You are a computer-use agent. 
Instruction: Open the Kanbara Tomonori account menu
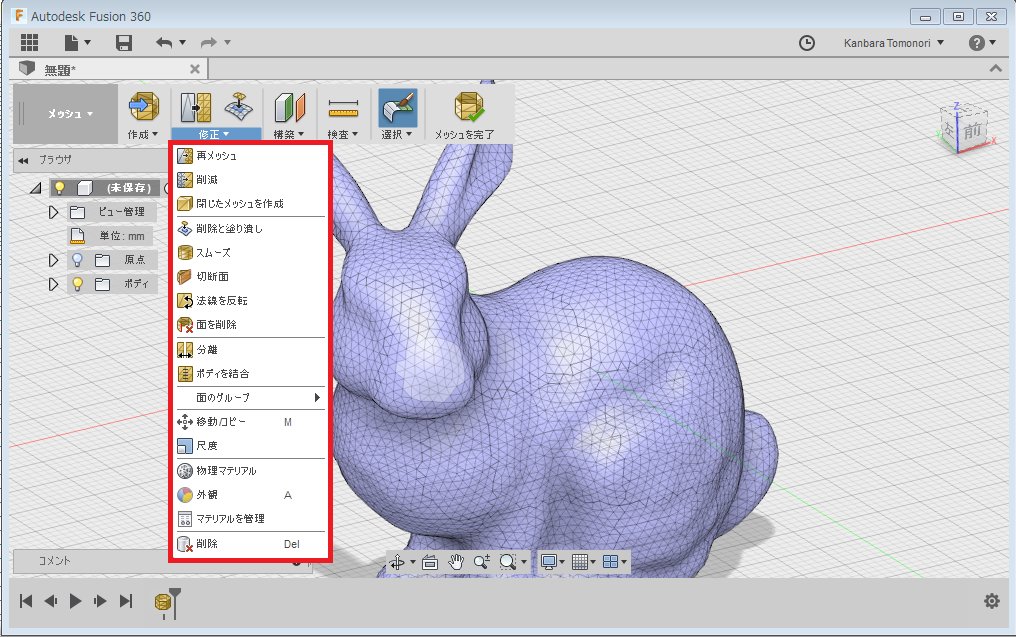coord(894,43)
